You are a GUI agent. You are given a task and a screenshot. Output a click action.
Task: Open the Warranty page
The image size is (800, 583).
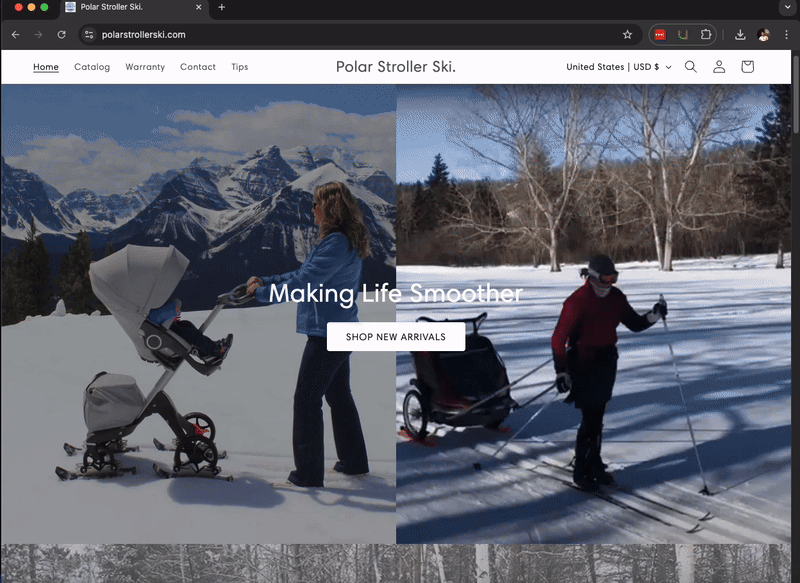[145, 66]
